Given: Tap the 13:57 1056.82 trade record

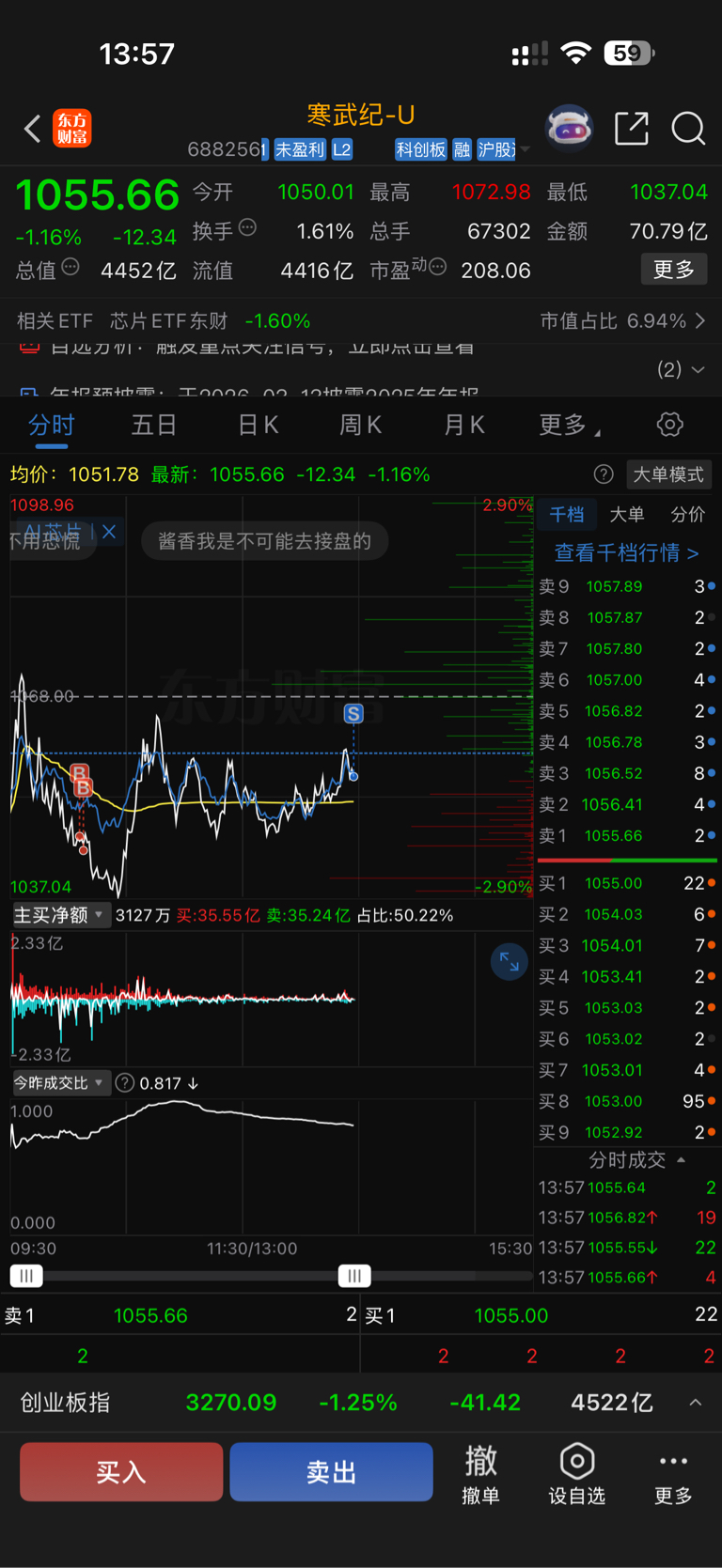Looking at the screenshot, I should tap(627, 1218).
